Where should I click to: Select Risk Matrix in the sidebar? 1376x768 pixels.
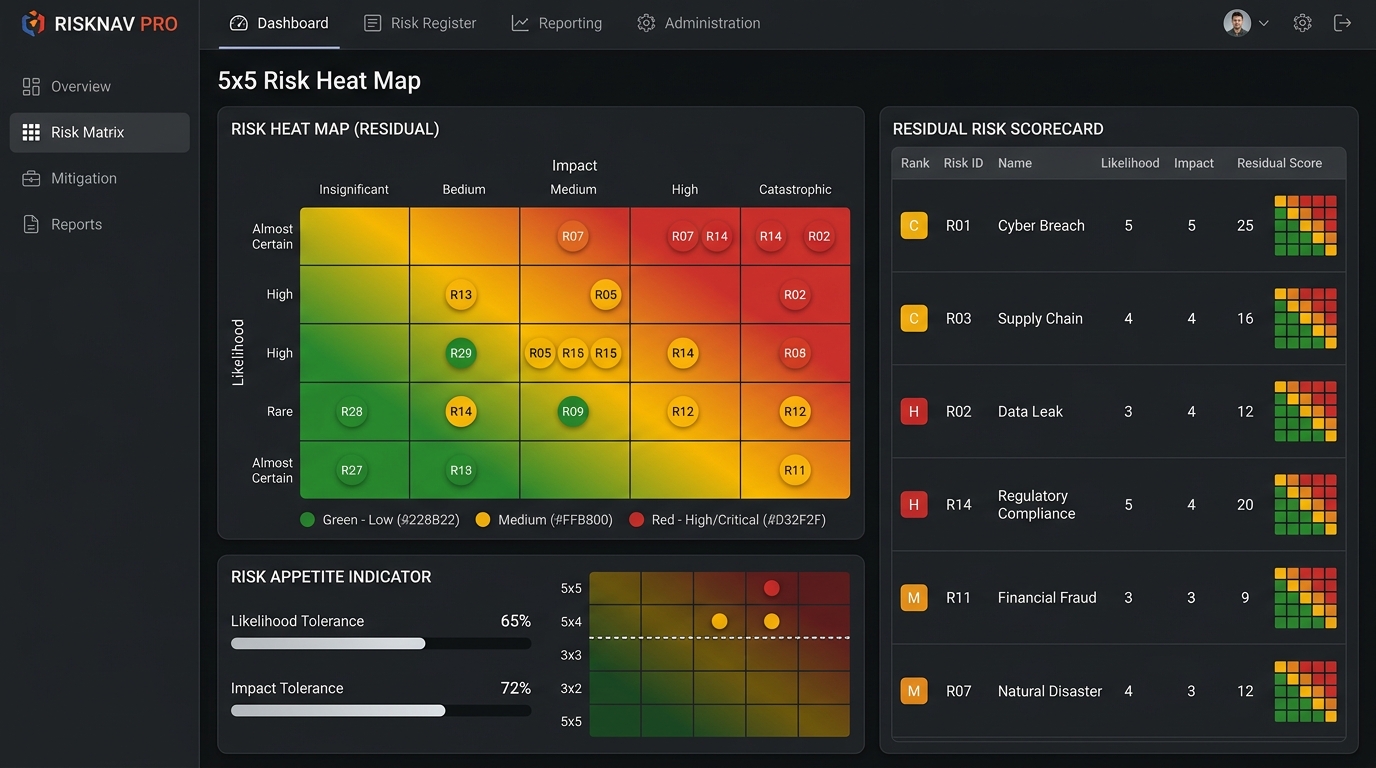click(99, 132)
